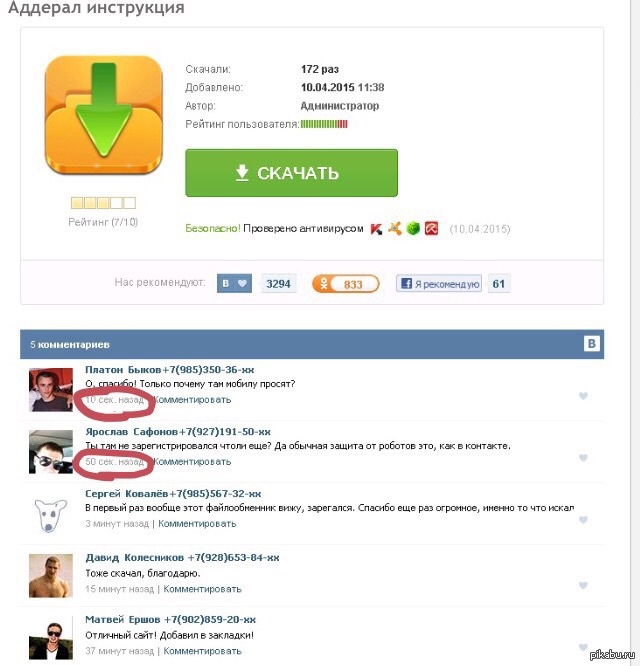Open Платон Быков profile link
640x666 pixels.
[123, 370]
